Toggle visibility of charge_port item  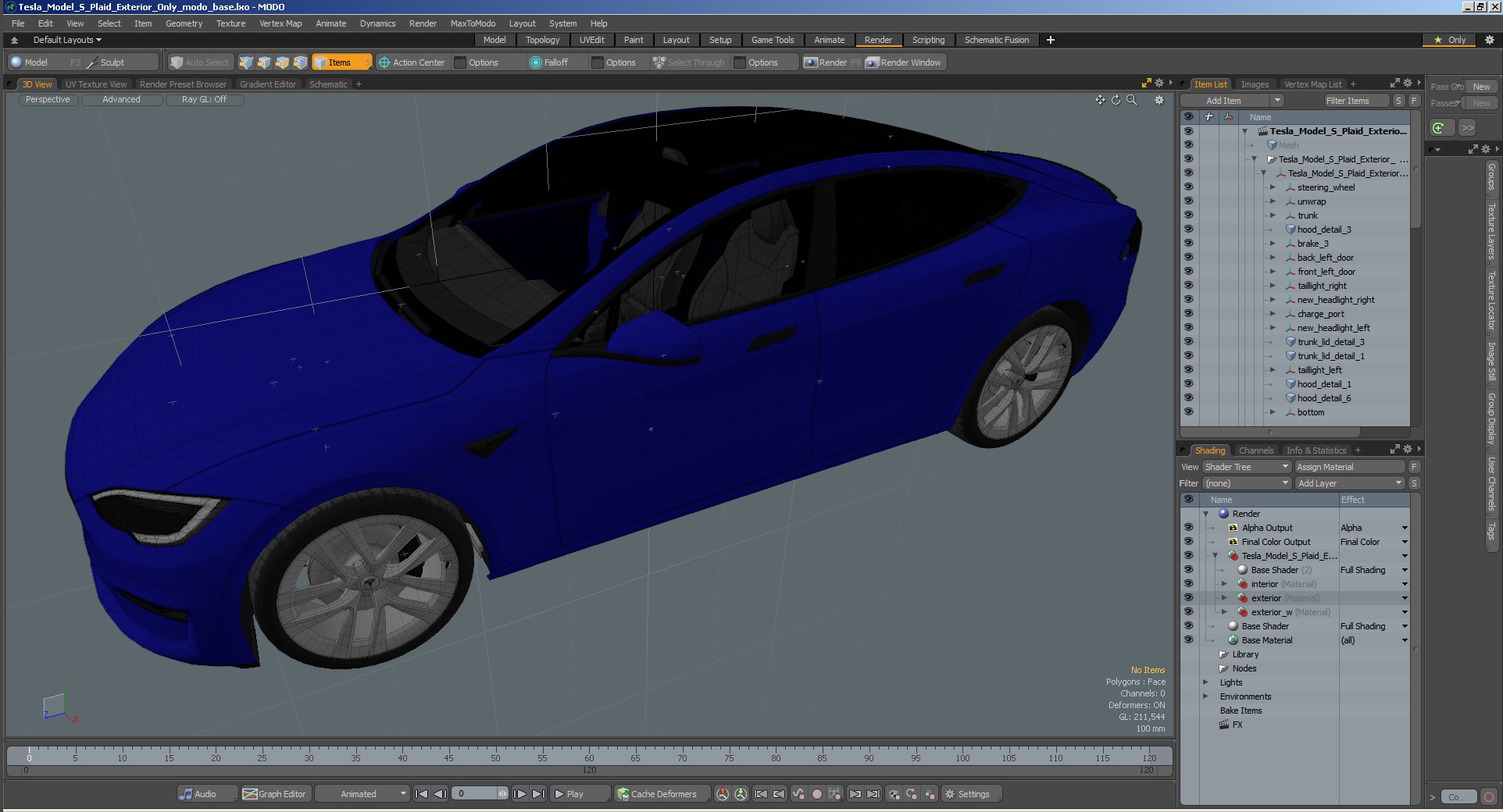pos(1188,314)
